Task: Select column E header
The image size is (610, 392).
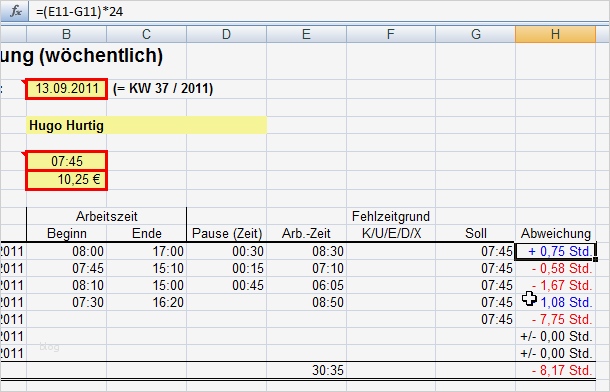Action: 307,34
